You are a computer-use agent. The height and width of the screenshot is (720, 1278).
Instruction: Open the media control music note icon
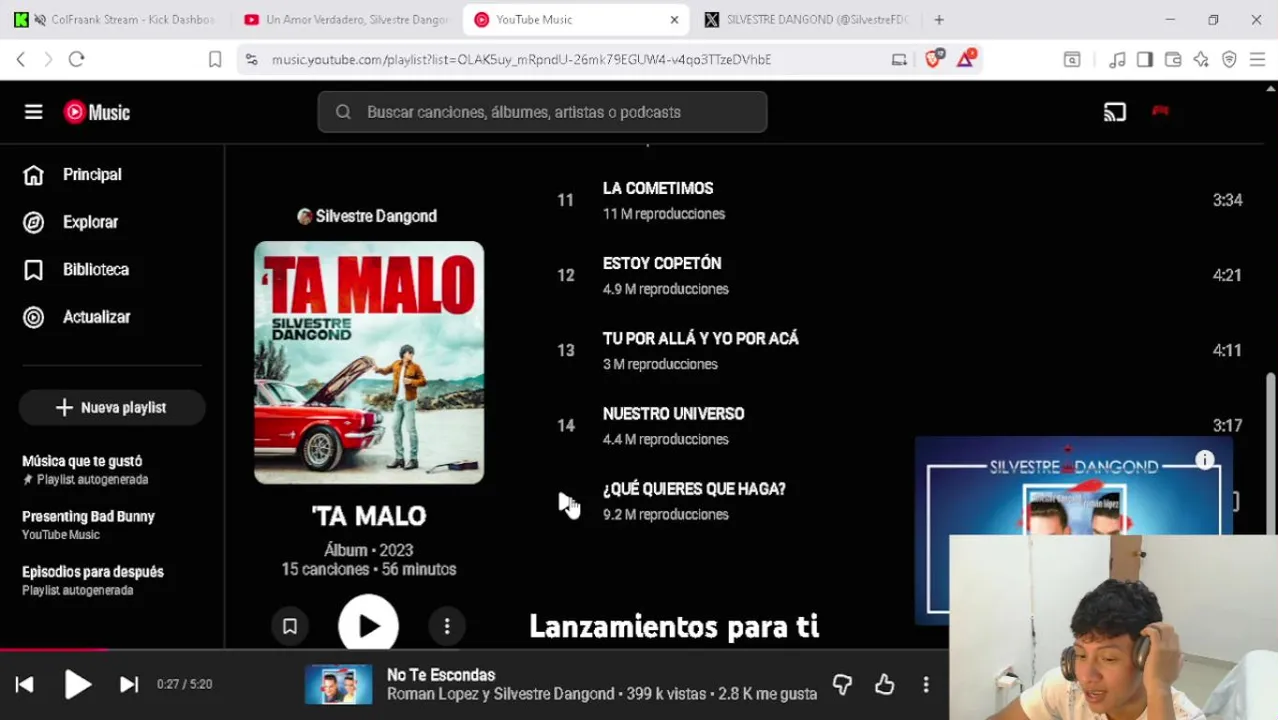[1118, 60]
